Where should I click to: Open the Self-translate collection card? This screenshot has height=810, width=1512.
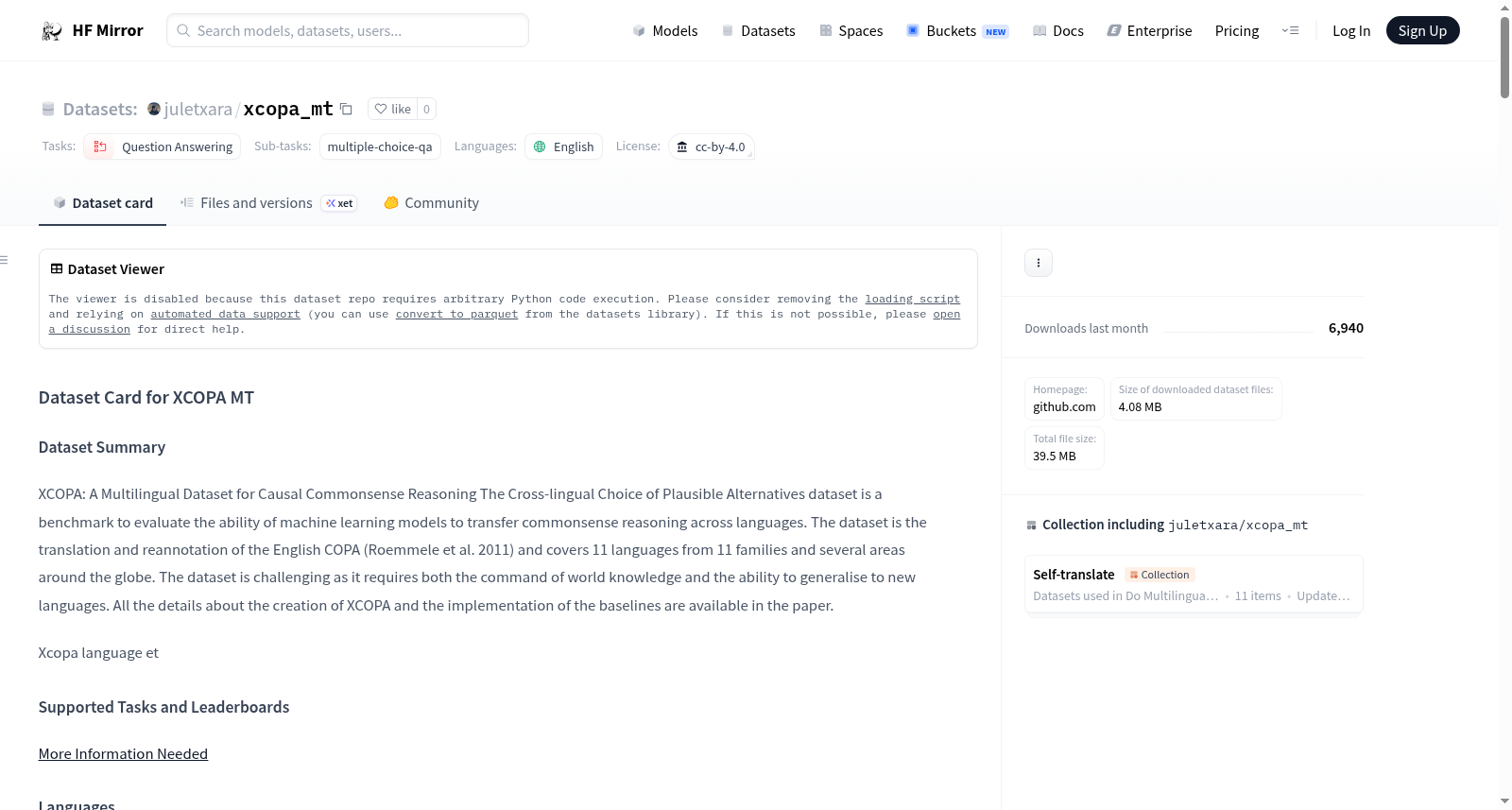pos(1194,585)
